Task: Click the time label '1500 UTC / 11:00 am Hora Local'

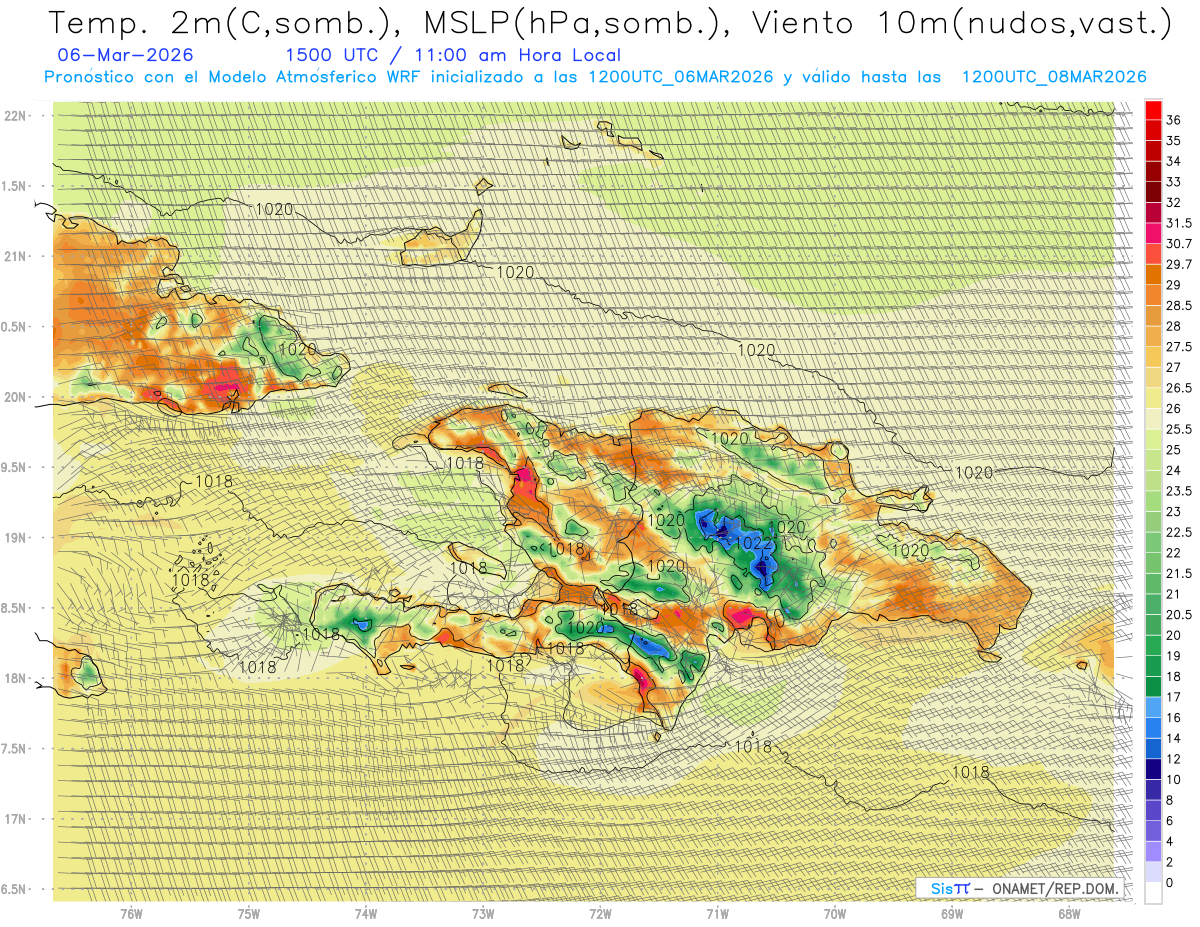Action: tap(453, 56)
